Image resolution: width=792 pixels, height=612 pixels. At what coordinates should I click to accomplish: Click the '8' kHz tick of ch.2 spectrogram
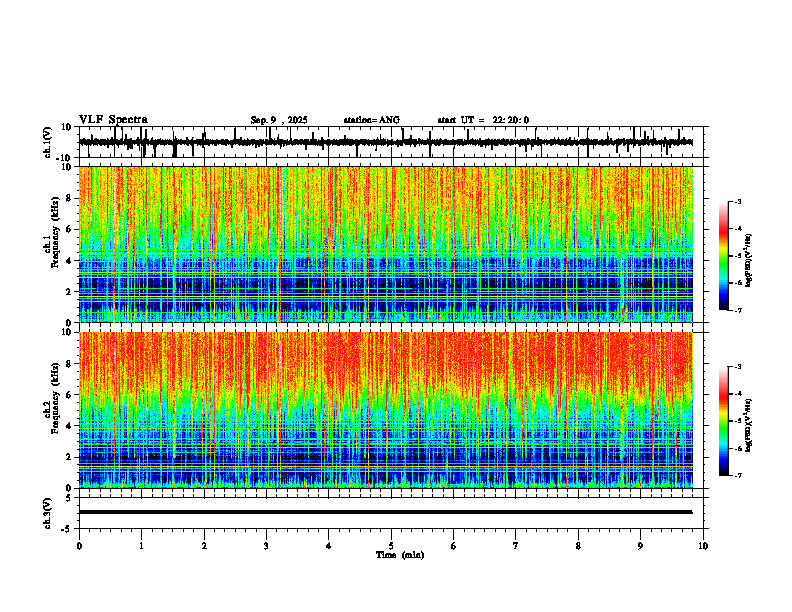[x=70, y=364]
